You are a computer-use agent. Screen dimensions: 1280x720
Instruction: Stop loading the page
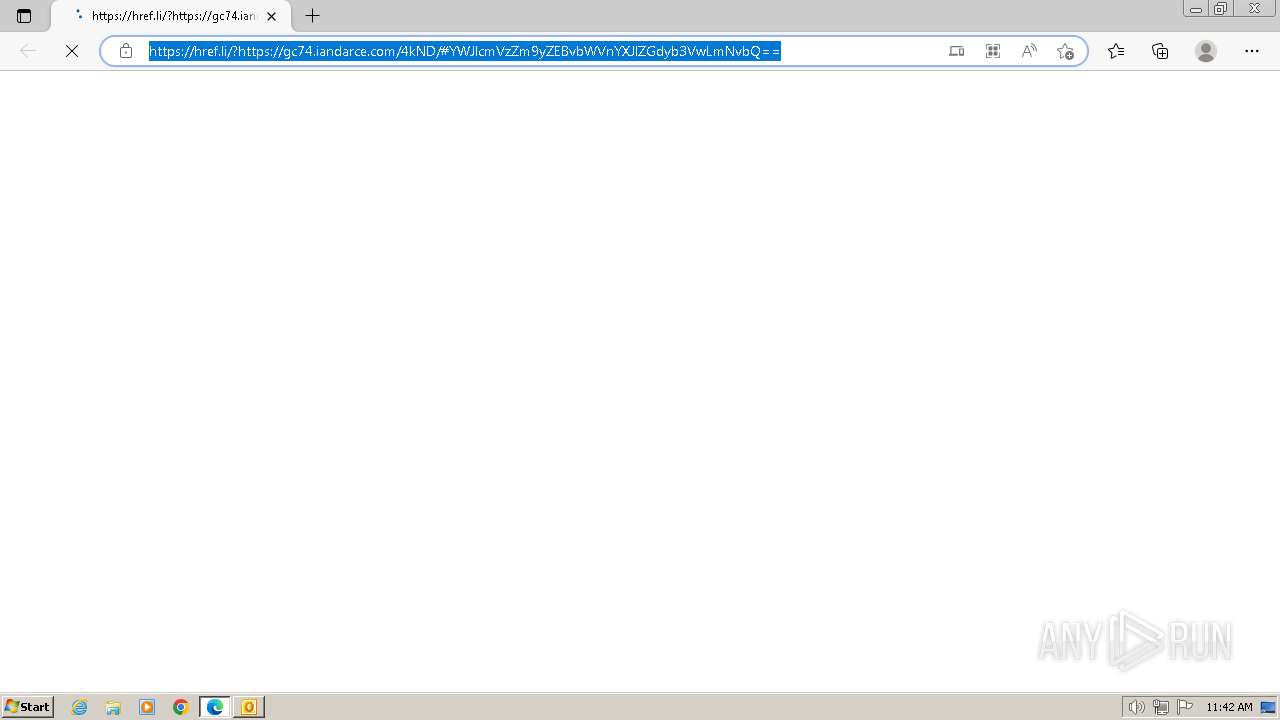72,51
